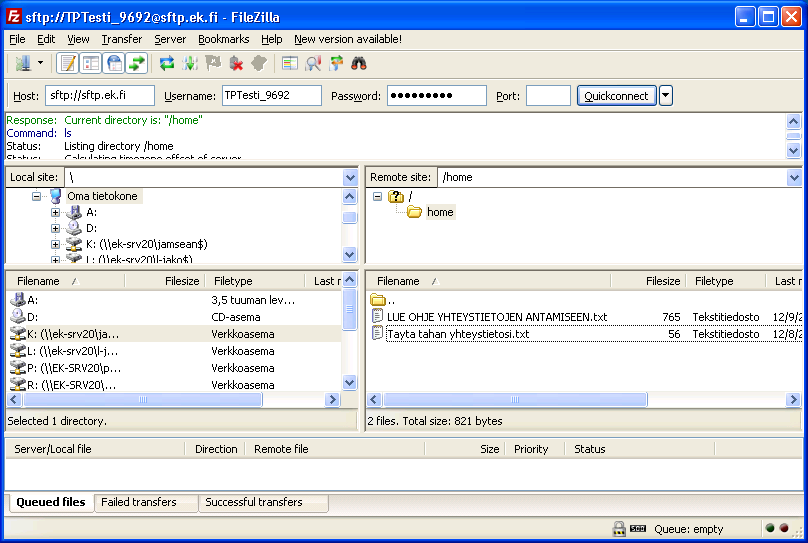Click the speed limits icon in status bar
The height and width of the screenshot is (543, 808).
pos(638,529)
